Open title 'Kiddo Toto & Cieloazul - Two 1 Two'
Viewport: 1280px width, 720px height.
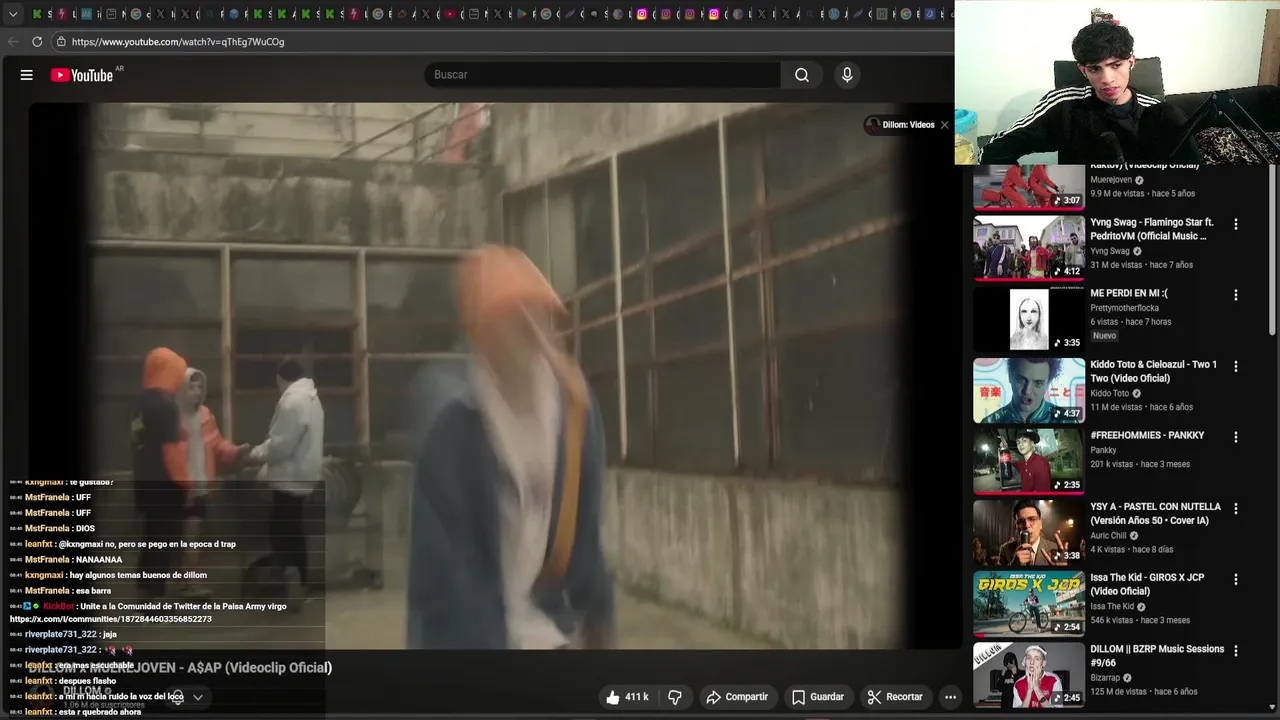pos(1153,371)
